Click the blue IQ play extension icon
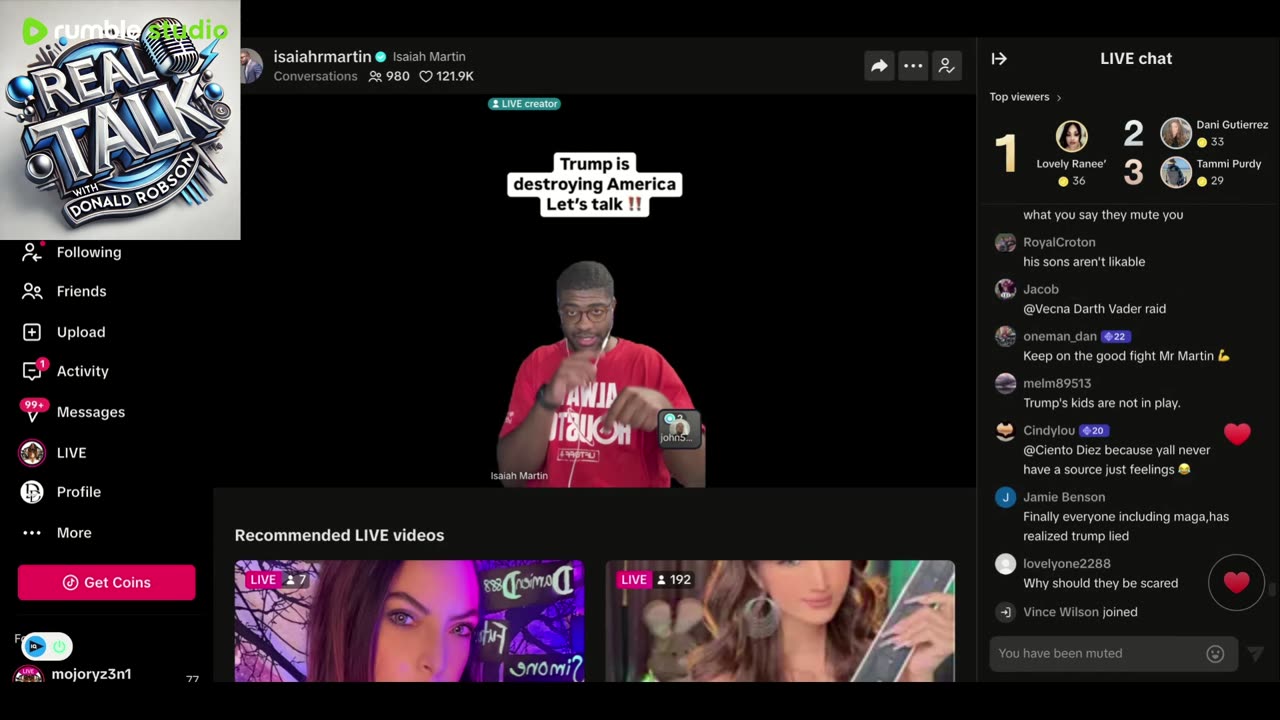 (35, 647)
